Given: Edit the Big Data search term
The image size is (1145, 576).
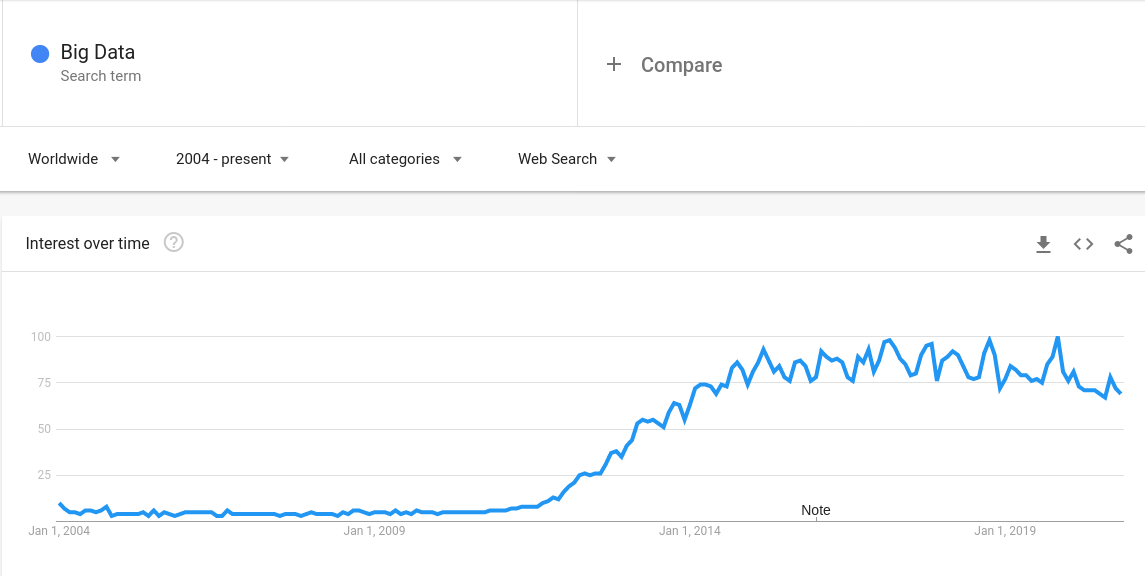Looking at the screenshot, I should [x=98, y=52].
